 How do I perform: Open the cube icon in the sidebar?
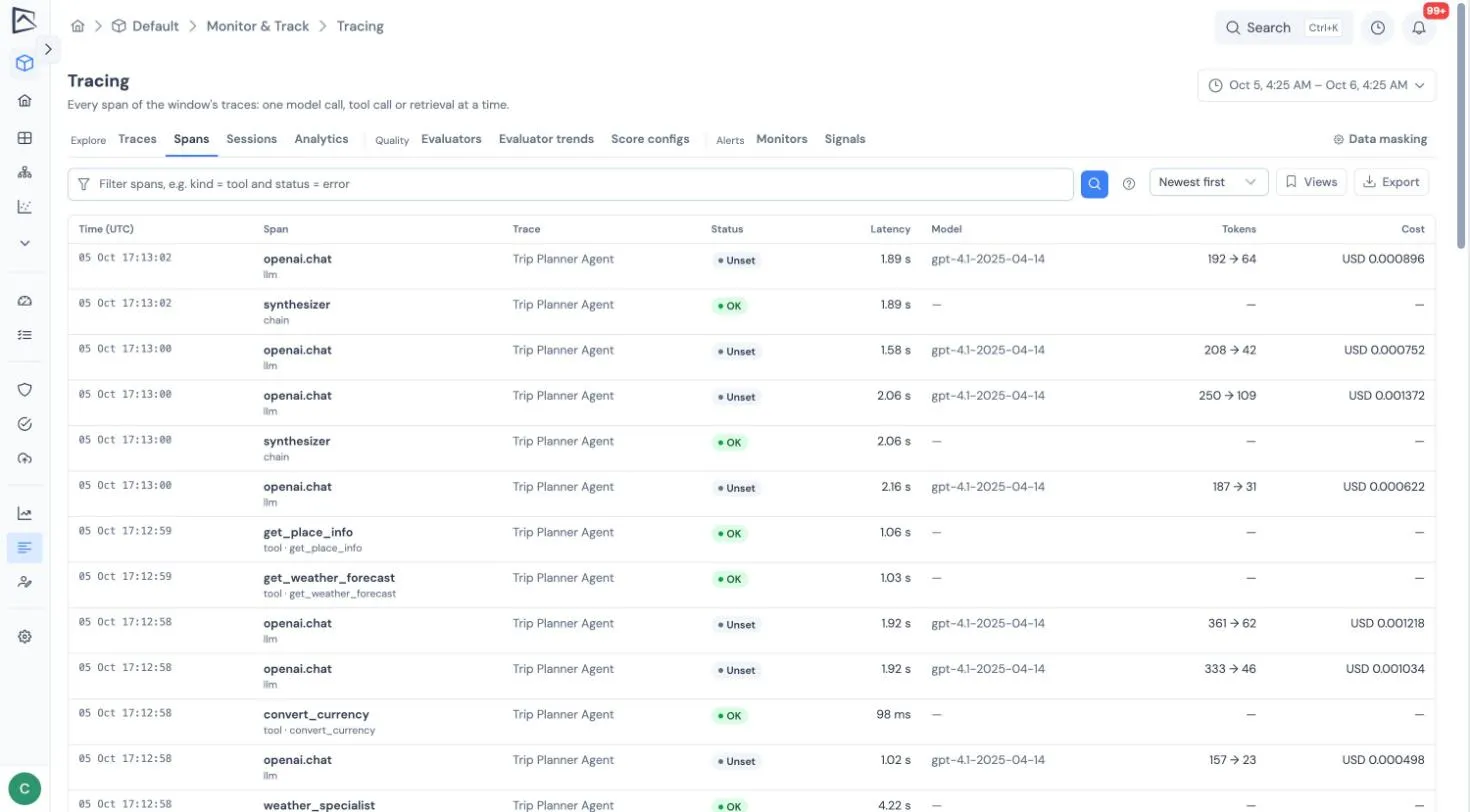[x=25, y=64]
